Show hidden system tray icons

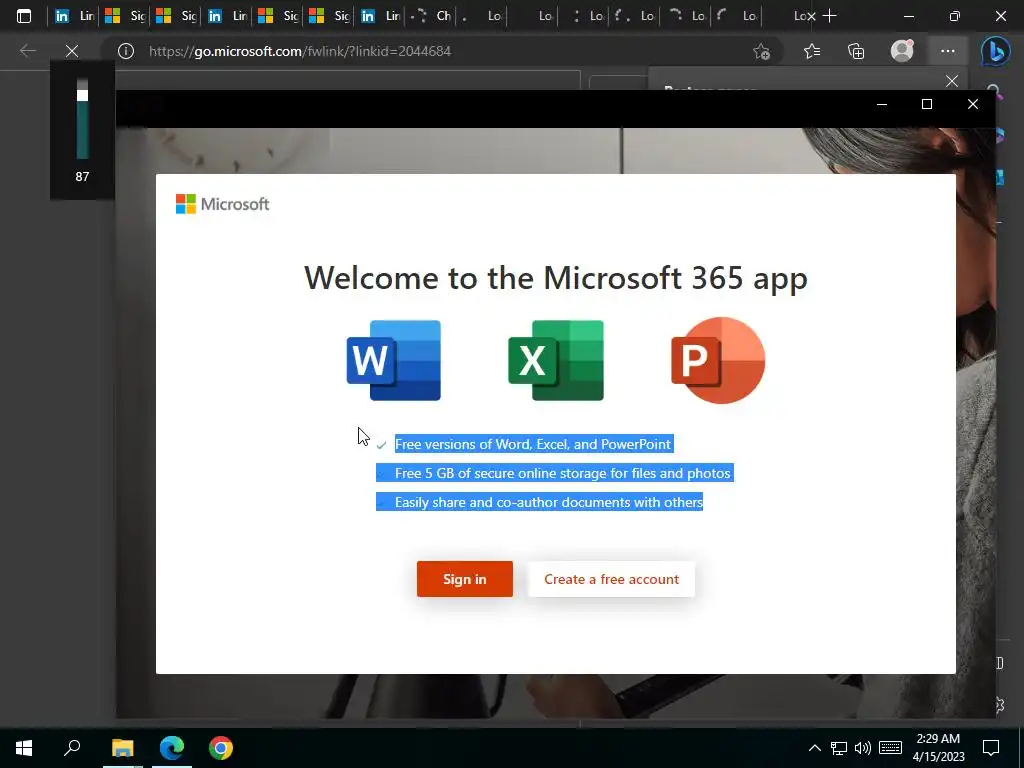814,748
